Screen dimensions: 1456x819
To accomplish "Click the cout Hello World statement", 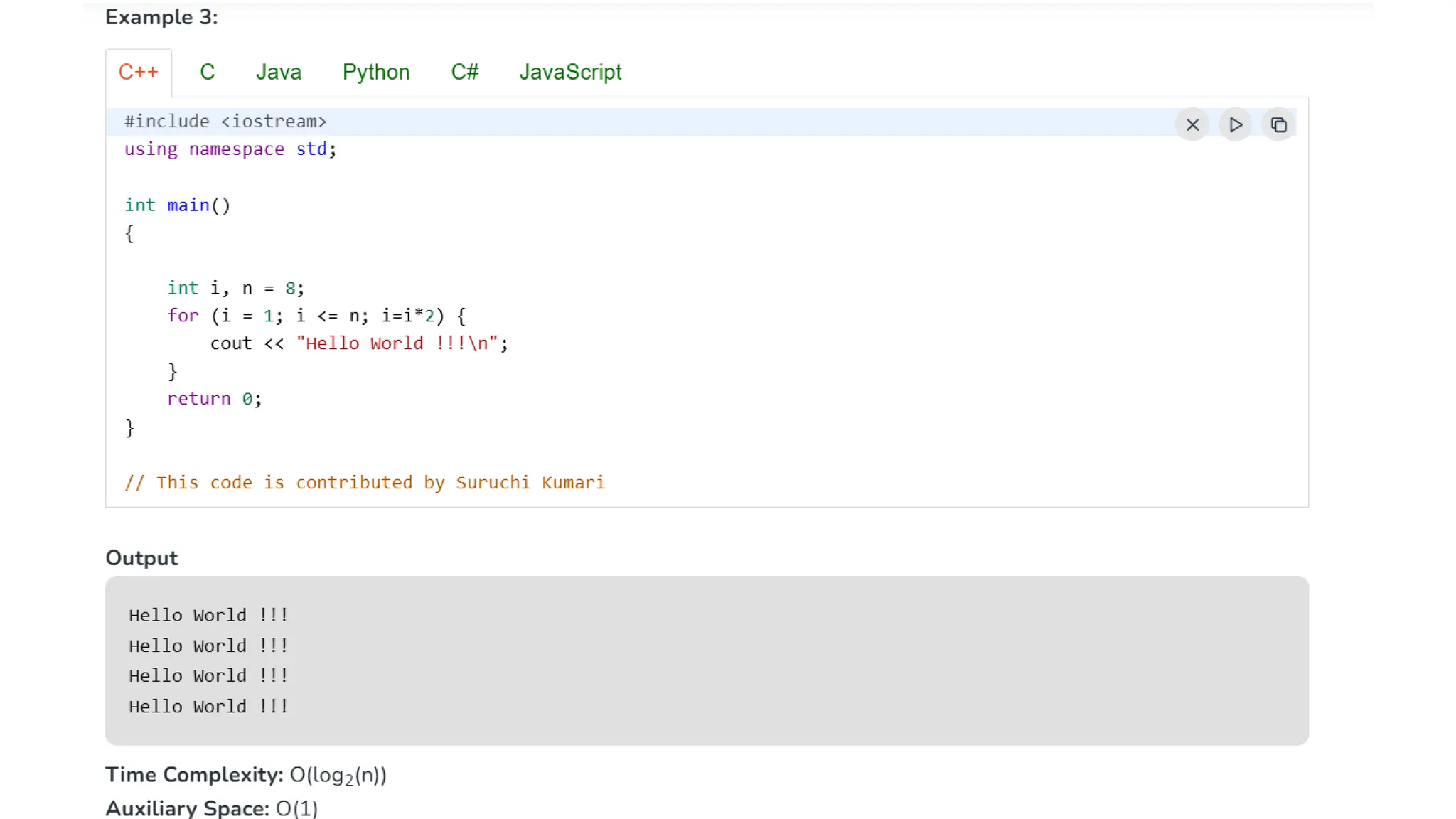I will tap(359, 343).
